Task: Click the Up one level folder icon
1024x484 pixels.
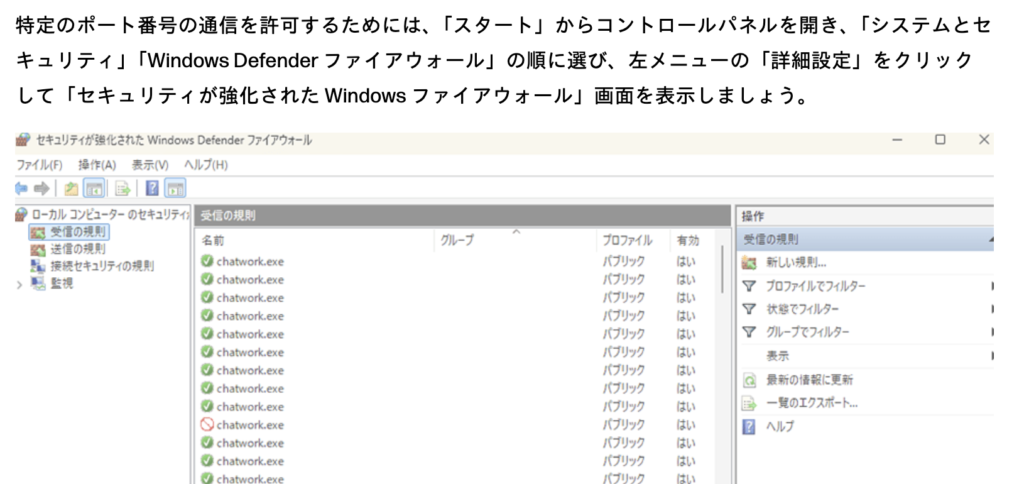Action: click(71, 188)
